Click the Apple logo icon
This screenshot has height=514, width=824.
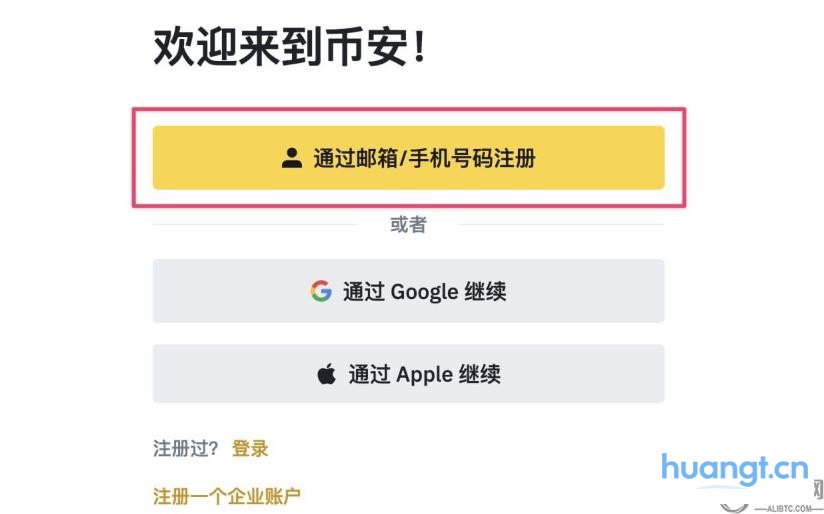326,375
